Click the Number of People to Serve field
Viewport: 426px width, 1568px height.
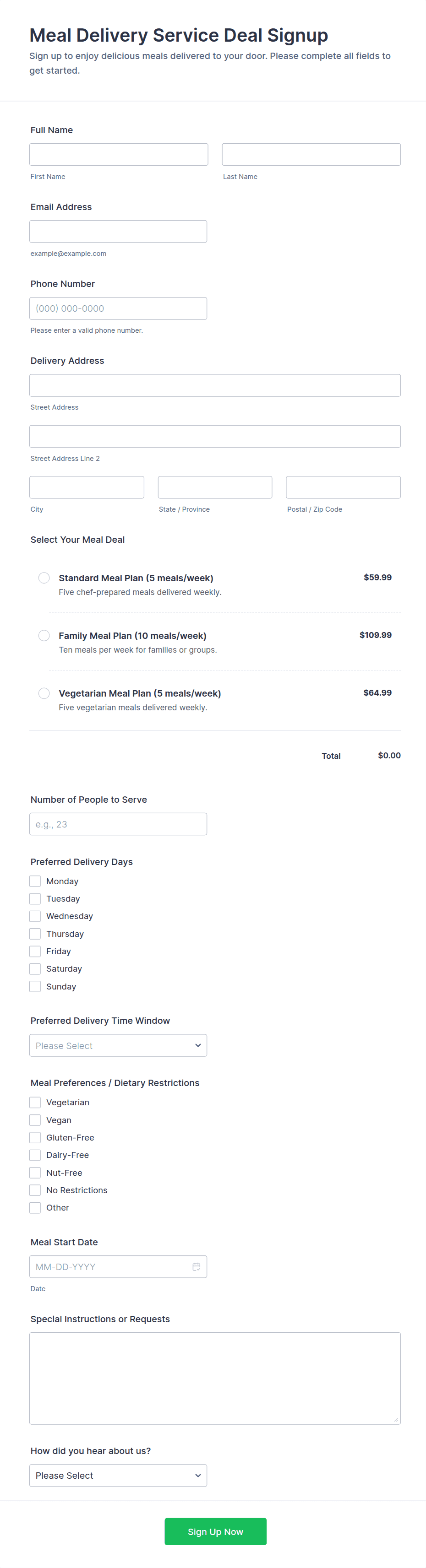pyautogui.click(x=118, y=824)
